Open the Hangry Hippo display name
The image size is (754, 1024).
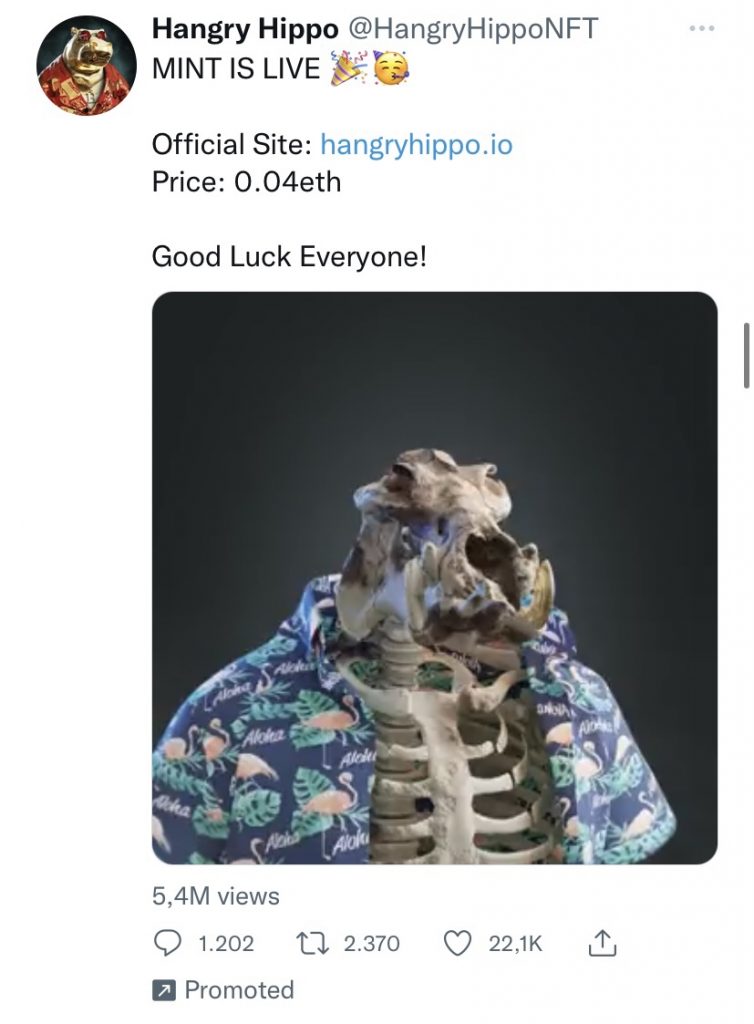click(245, 30)
